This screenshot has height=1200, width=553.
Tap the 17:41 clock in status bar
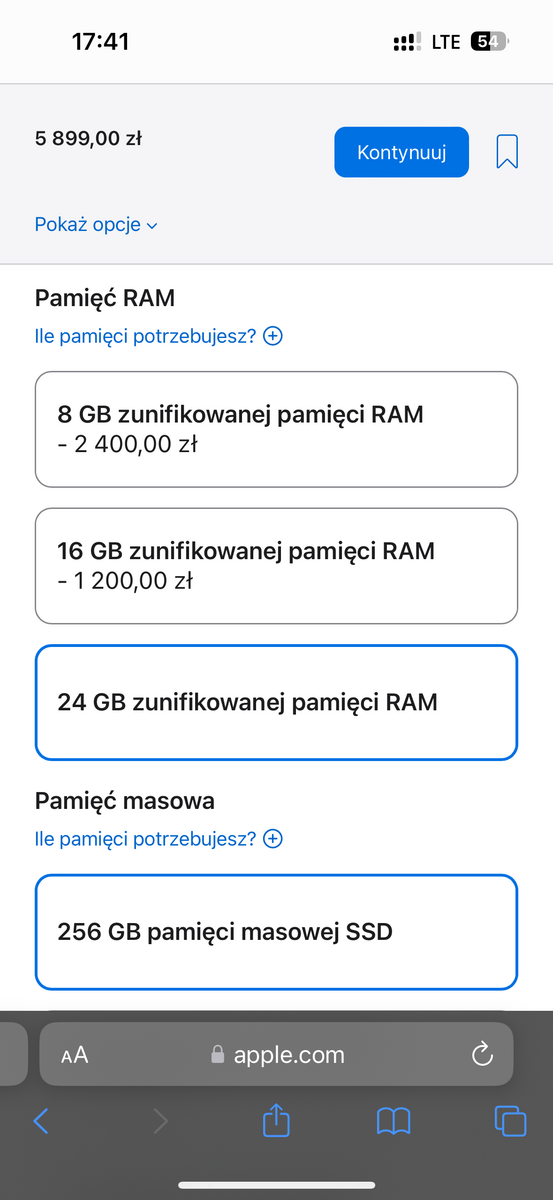[x=100, y=41]
